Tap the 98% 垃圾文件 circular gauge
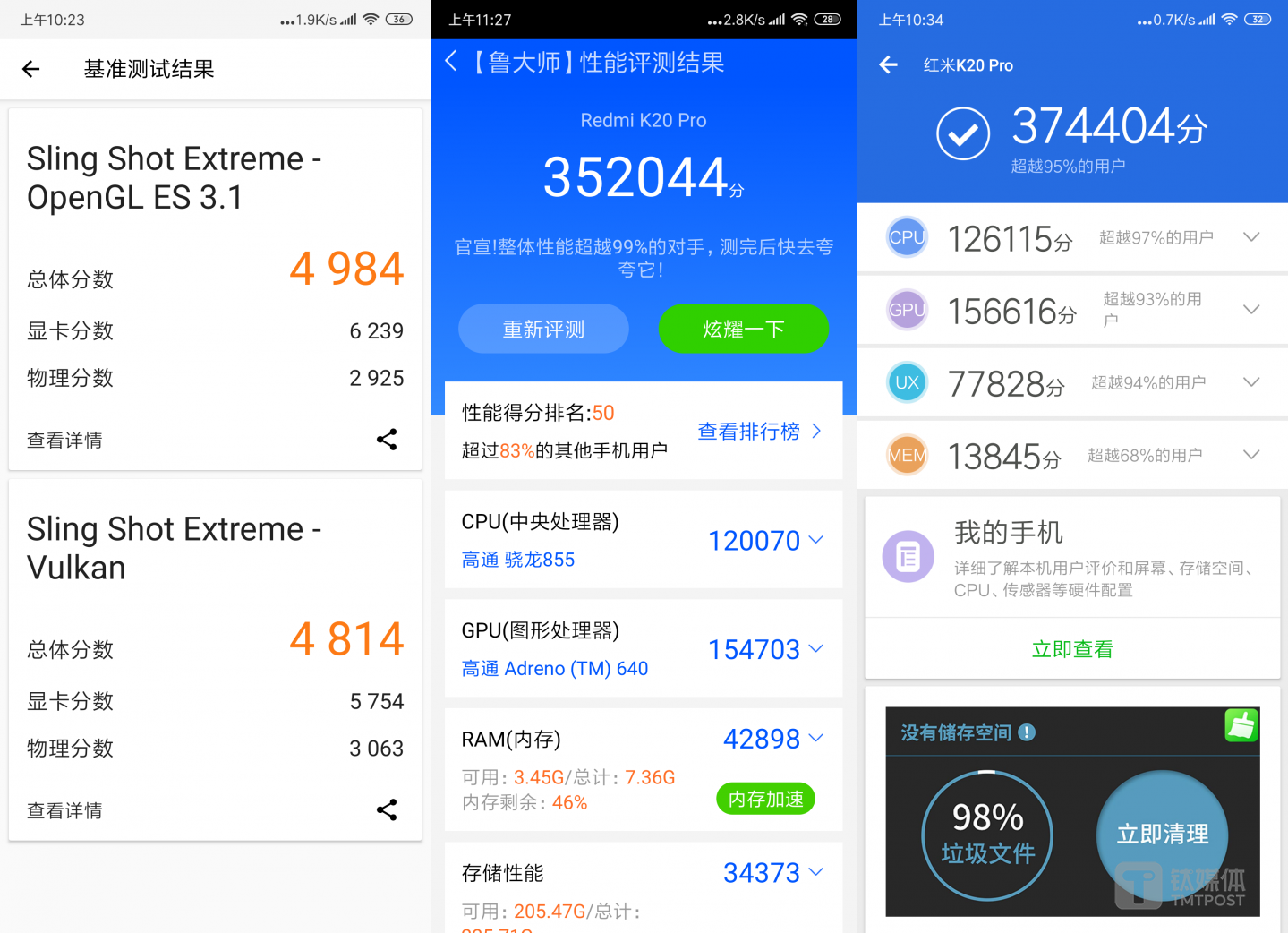 (987, 835)
